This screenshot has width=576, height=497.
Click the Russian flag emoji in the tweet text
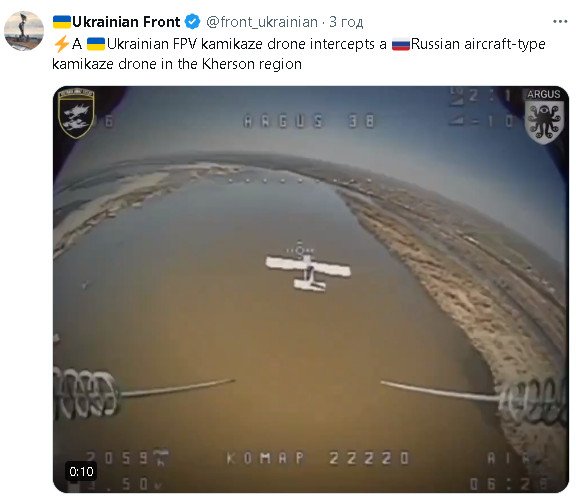(401, 44)
